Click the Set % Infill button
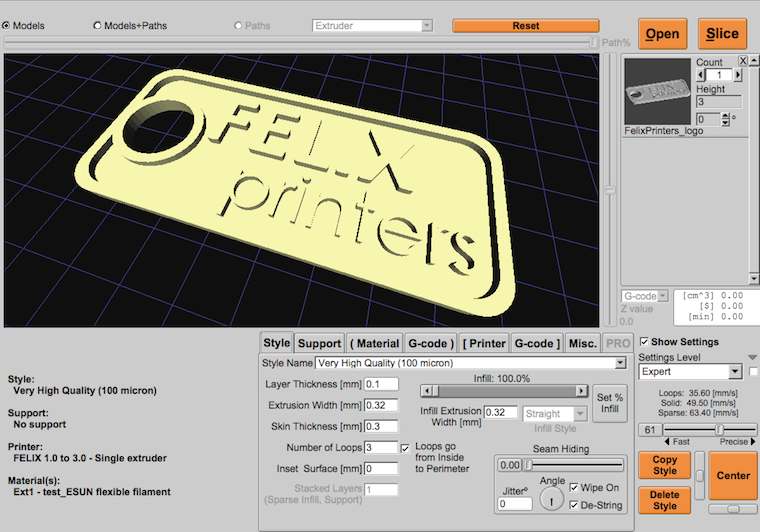 coord(609,401)
